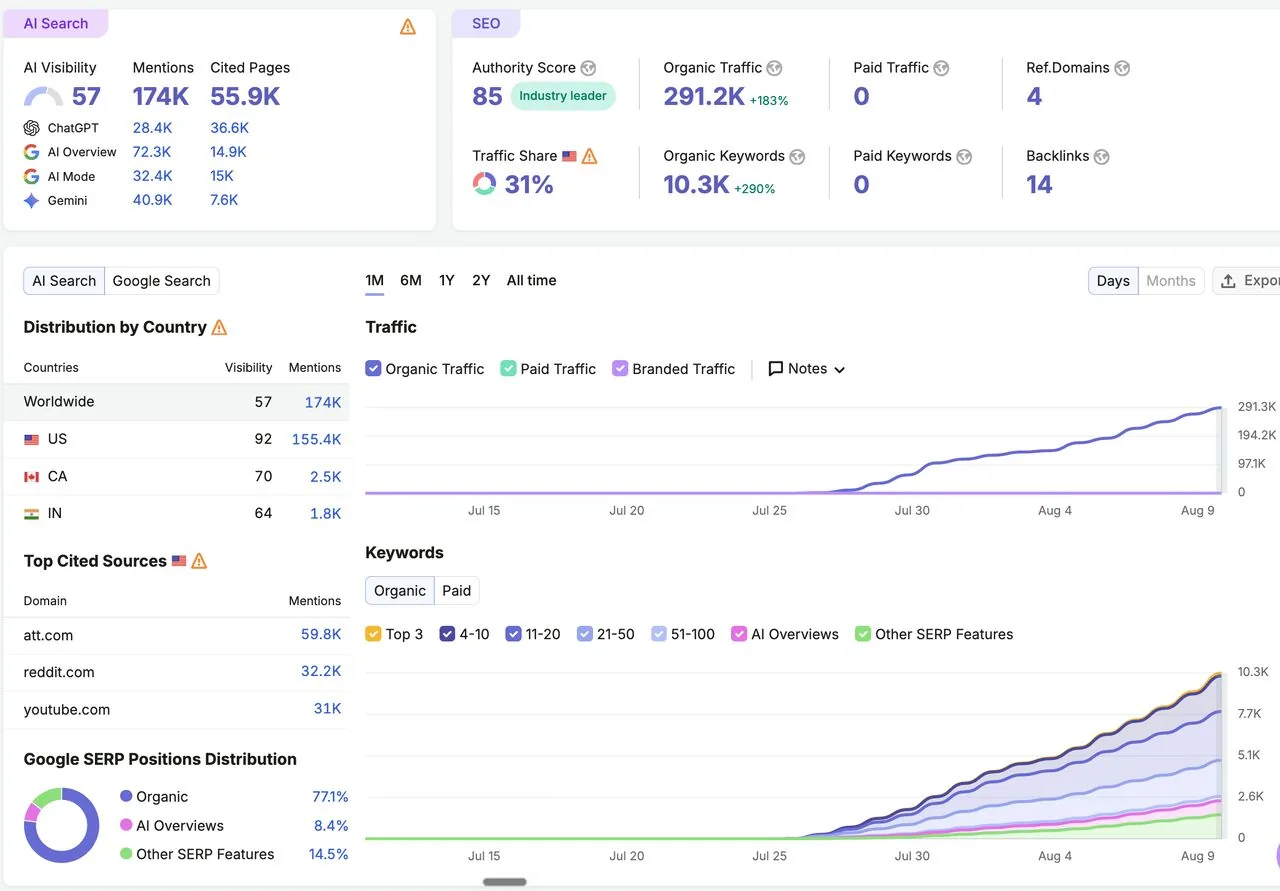Screen dimensions: 1280x891
Task: Toggle the AI Overviews keywords checkbox
Action: click(x=739, y=634)
